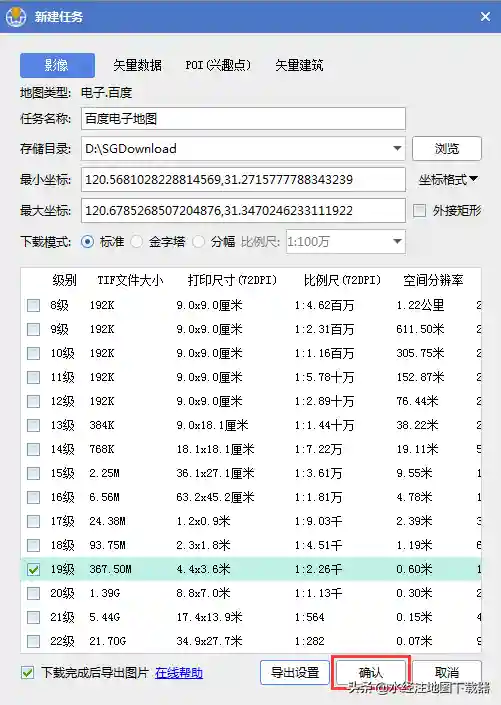Image resolution: width=501 pixels, height=705 pixels.
Task: Check the 17级 level checkbox
Action: [33, 521]
